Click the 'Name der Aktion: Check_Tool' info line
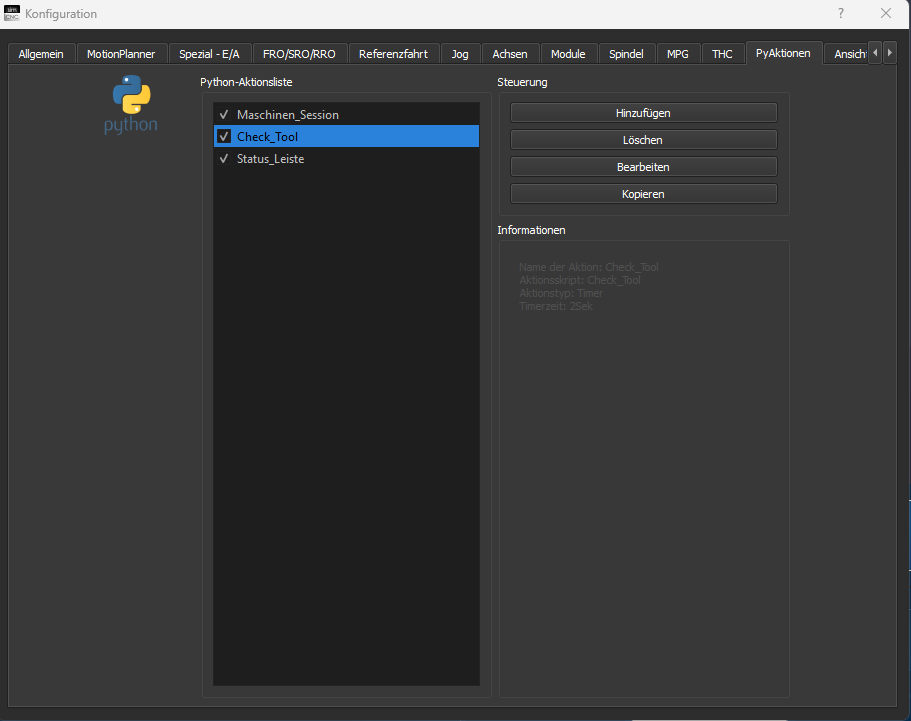This screenshot has width=911, height=721. click(x=589, y=267)
